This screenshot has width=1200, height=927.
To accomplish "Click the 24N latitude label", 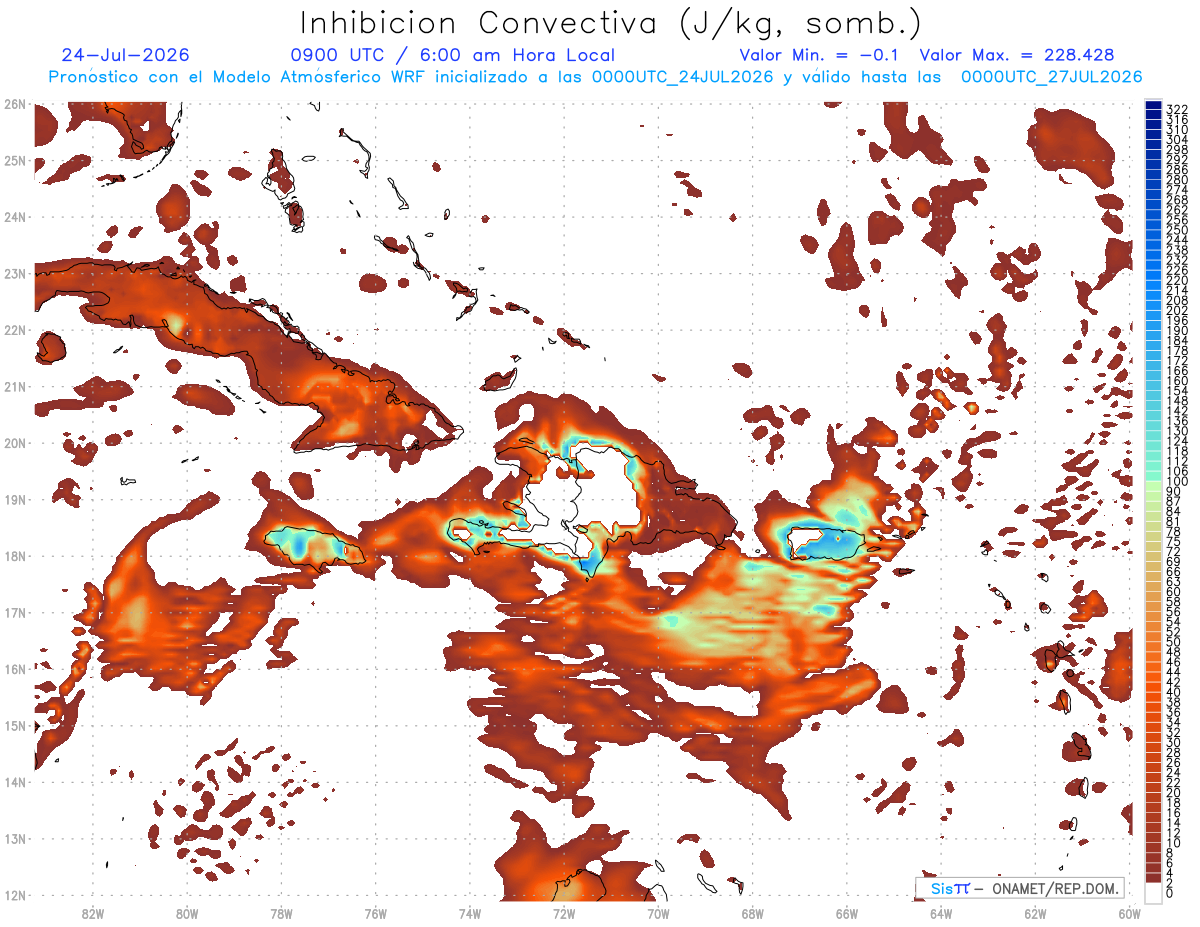I will pyautogui.click(x=15, y=217).
